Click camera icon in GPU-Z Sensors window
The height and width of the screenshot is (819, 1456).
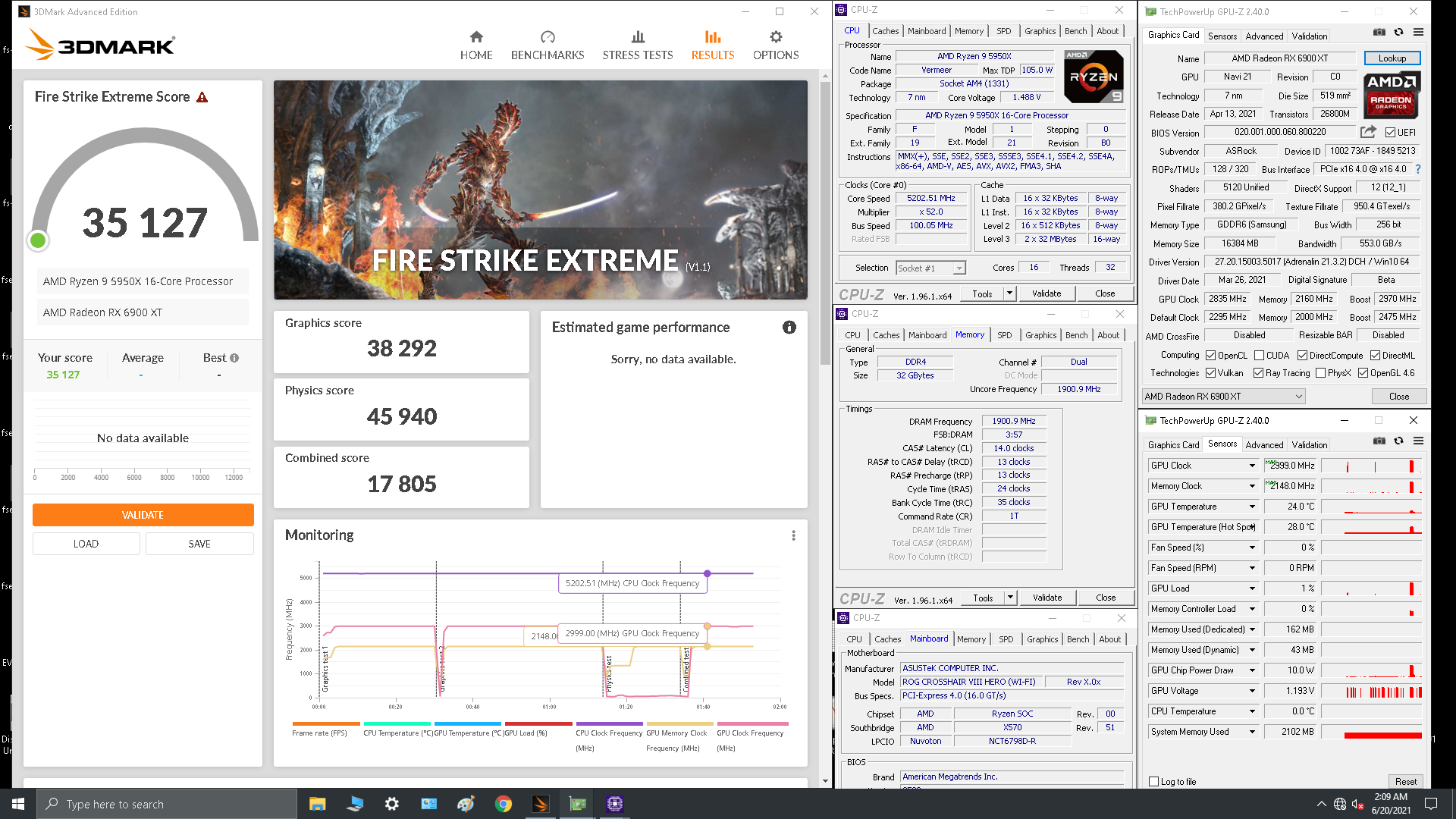[x=1379, y=441]
